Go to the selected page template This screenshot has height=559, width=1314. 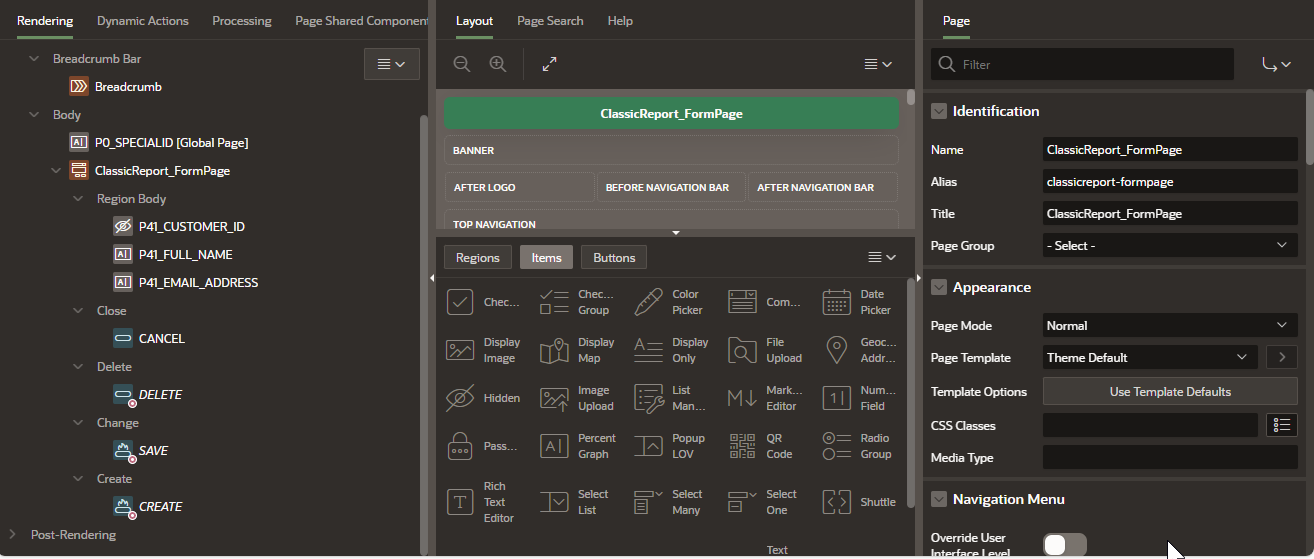coord(1282,357)
